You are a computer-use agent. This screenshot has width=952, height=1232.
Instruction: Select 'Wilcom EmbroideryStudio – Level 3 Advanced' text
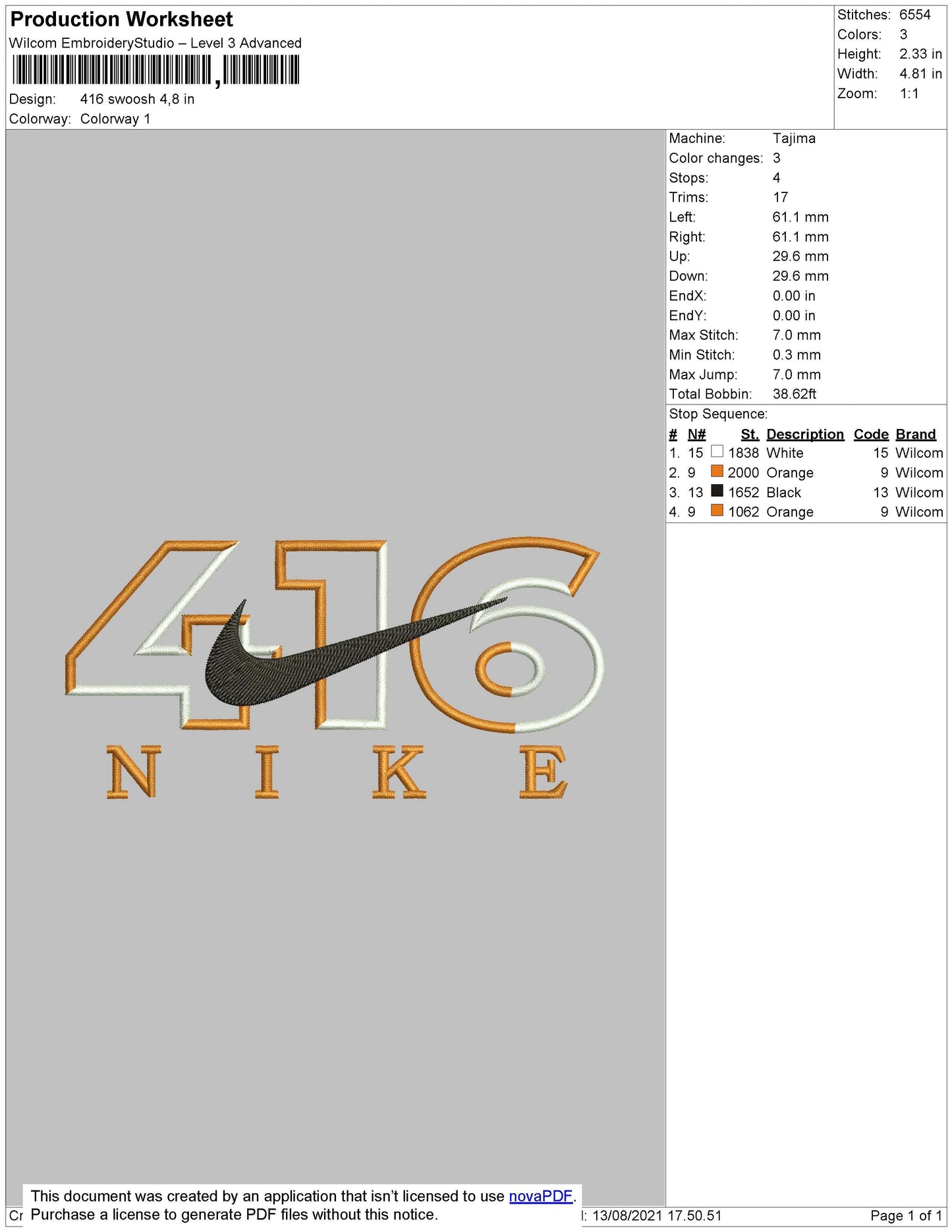click(155, 43)
